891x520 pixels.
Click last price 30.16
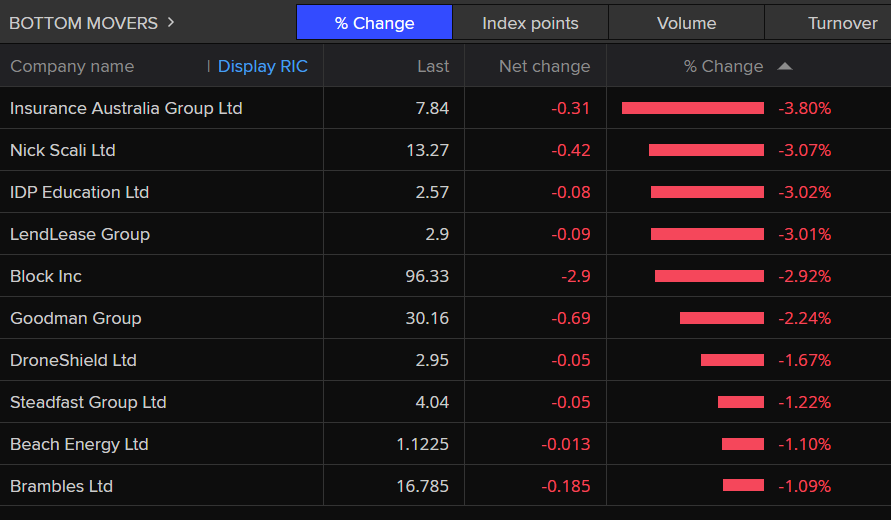[x=427, y=318]
